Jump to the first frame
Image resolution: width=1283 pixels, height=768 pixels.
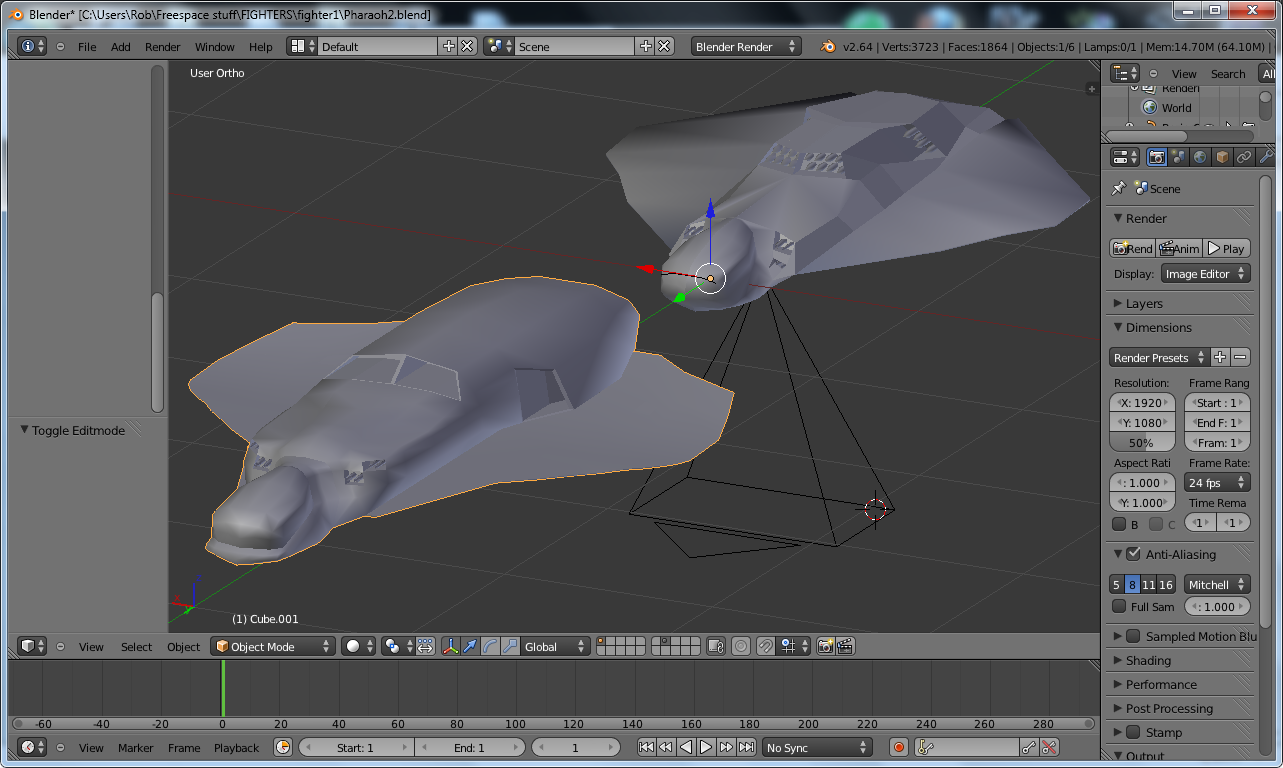pos(646,747)
